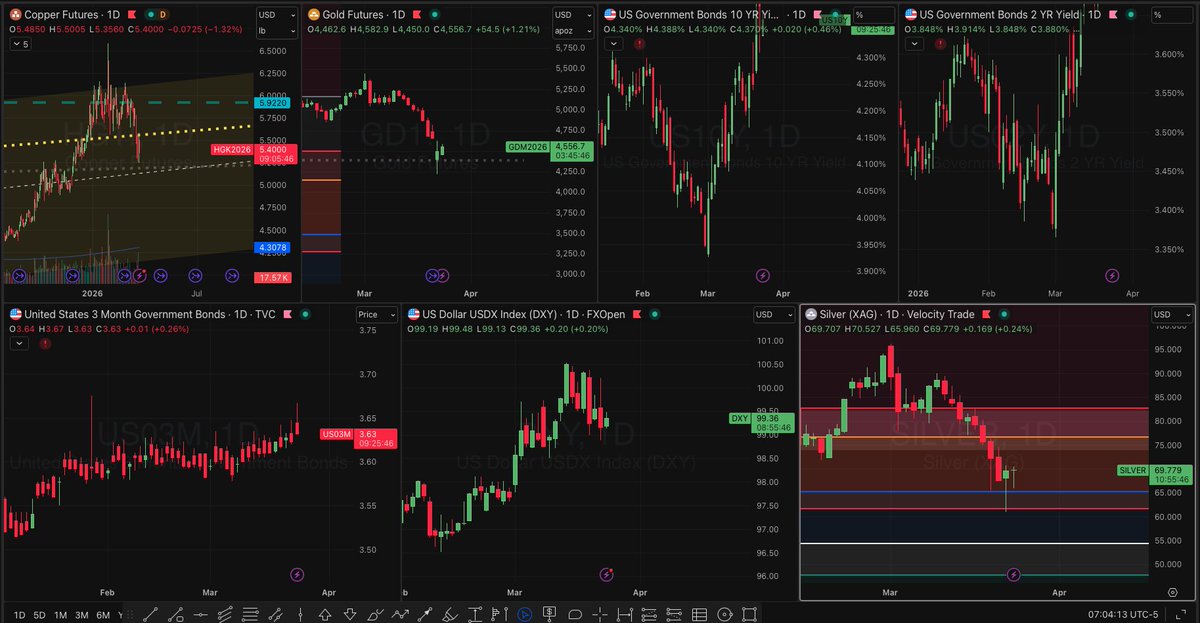The height and width of the screenshot is (623, 1200).
Task: Select the arrow up marker tool
Action: [325, 613]
